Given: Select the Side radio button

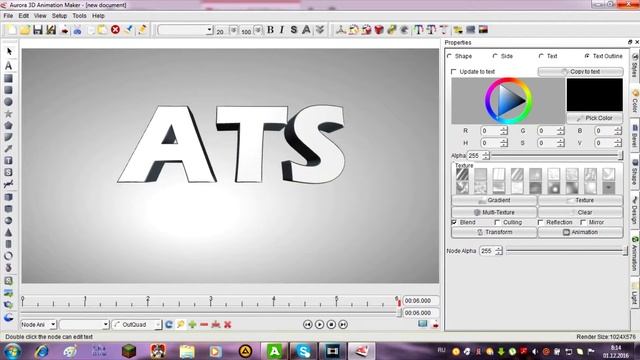Looking at the screenshot, I should pos(495,56).
